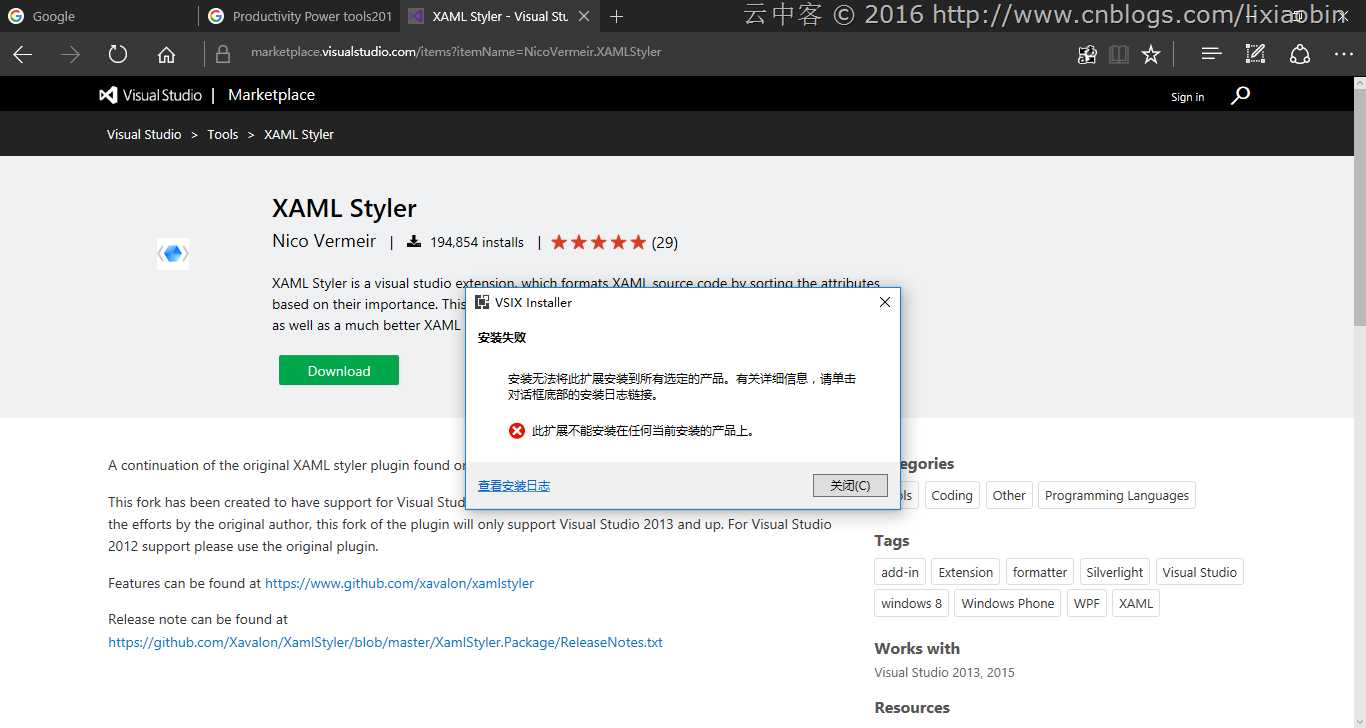The width and height of the screenshot is (1366, 728).
Task: Refresh the page with reload icon
Action: (x=118, y=55)
